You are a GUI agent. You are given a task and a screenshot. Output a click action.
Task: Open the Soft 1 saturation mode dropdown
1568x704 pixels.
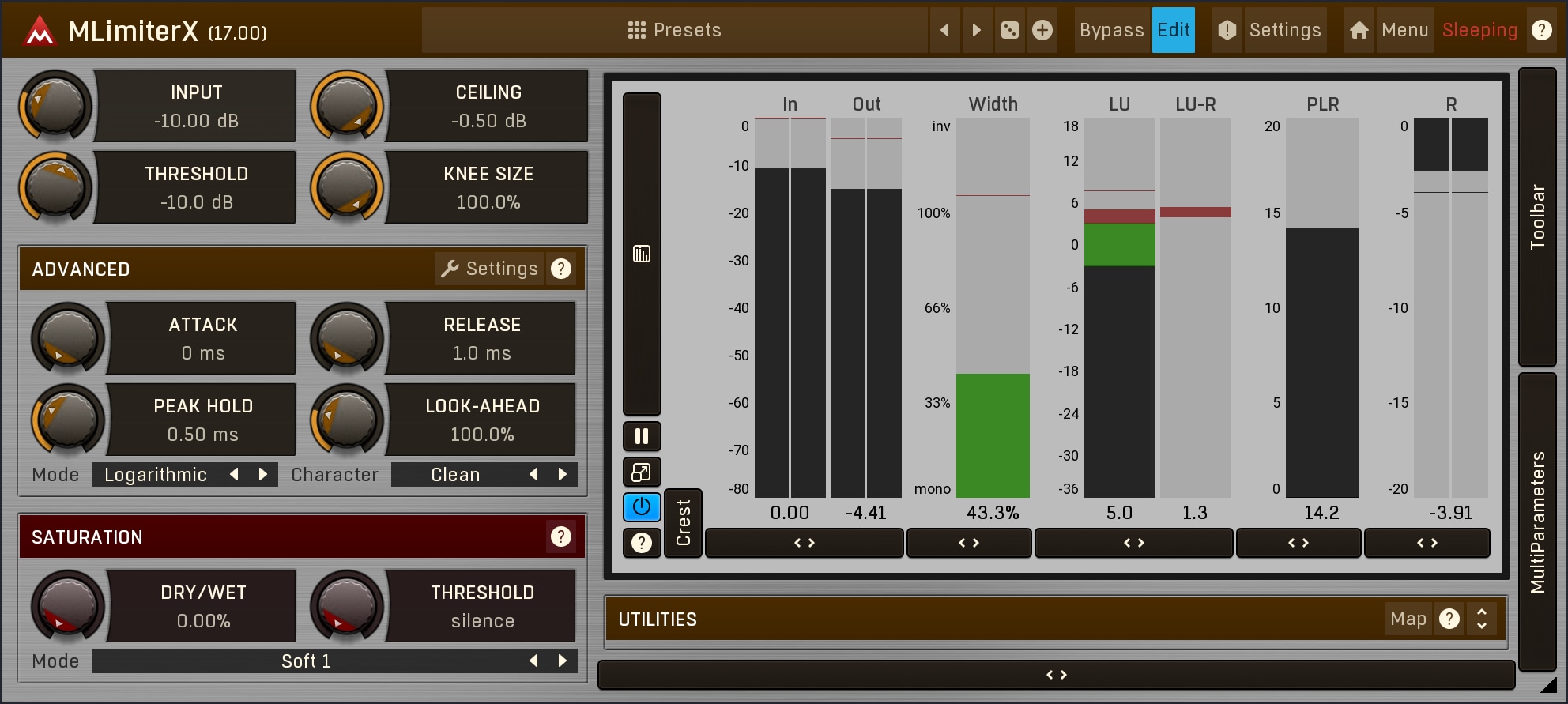(307, 661)
